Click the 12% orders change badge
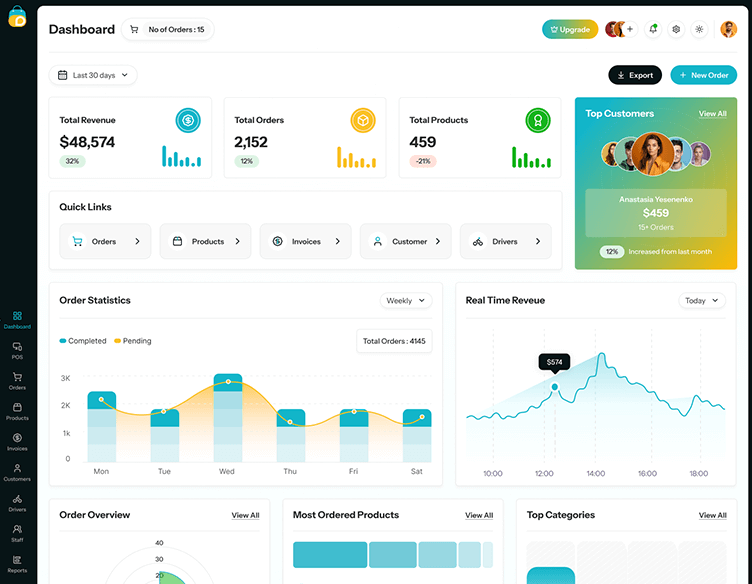The width and height of the screenshot is (752, 584). (x=247, y=161)
